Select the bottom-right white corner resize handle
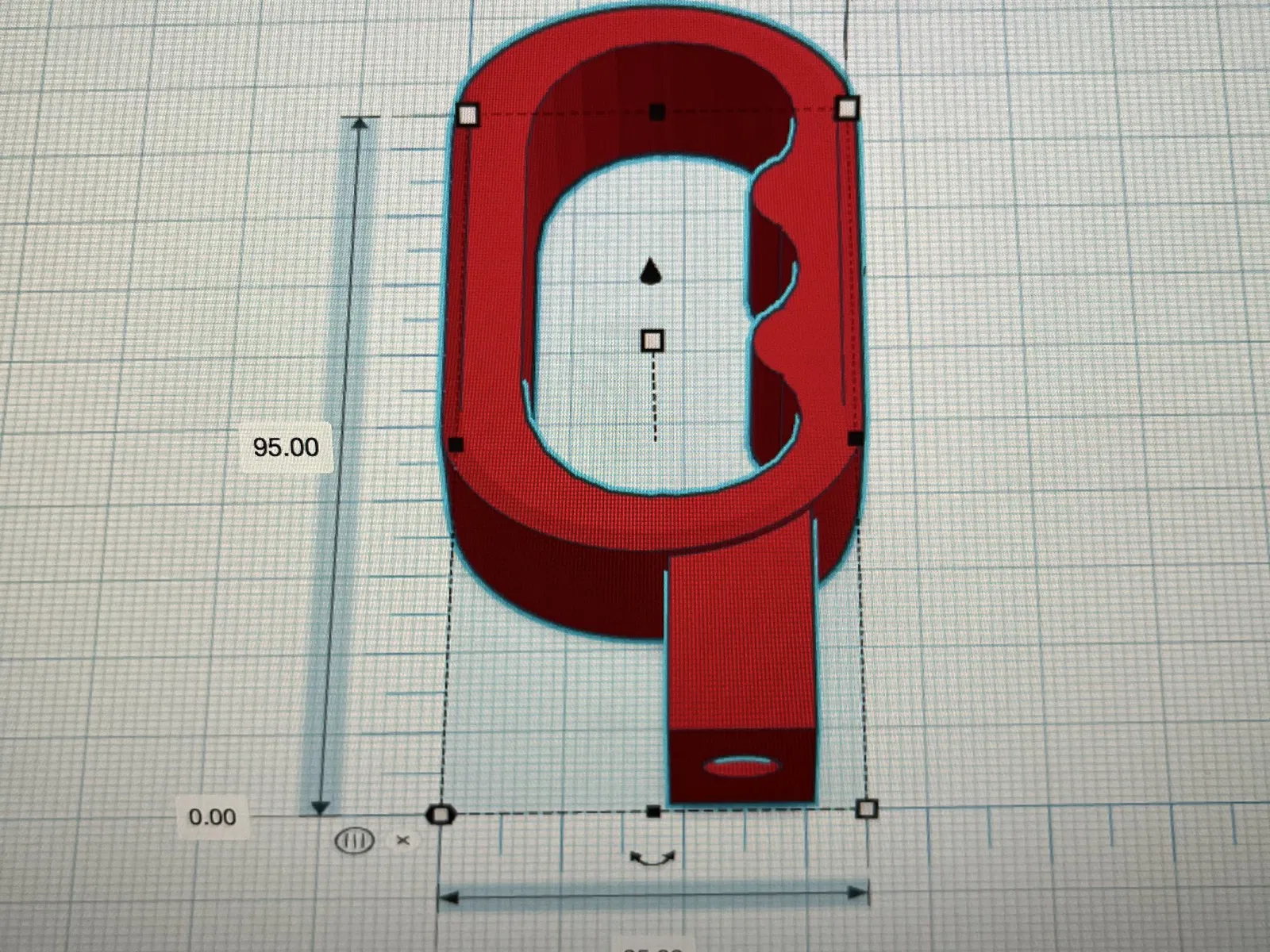The image size is (1270, 952). click(x=867, y=808)
